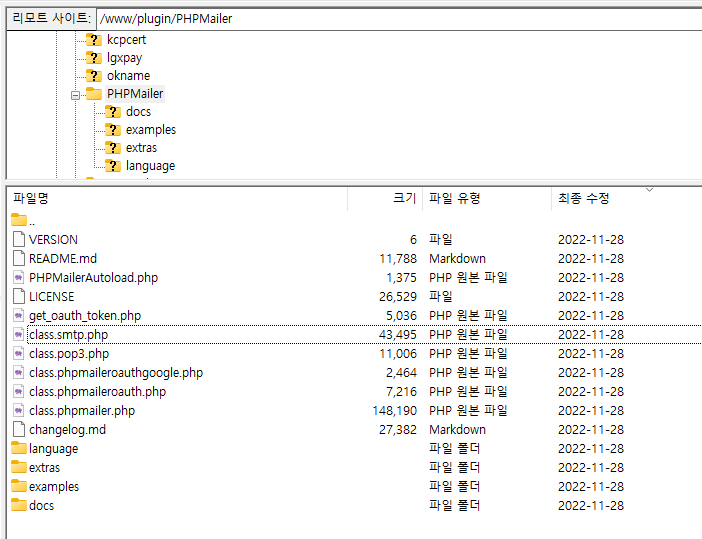The width and height of the screenshot is (702, 539).
Task: Click the LICENSE file icon
Action: click(x=19, y=296)
